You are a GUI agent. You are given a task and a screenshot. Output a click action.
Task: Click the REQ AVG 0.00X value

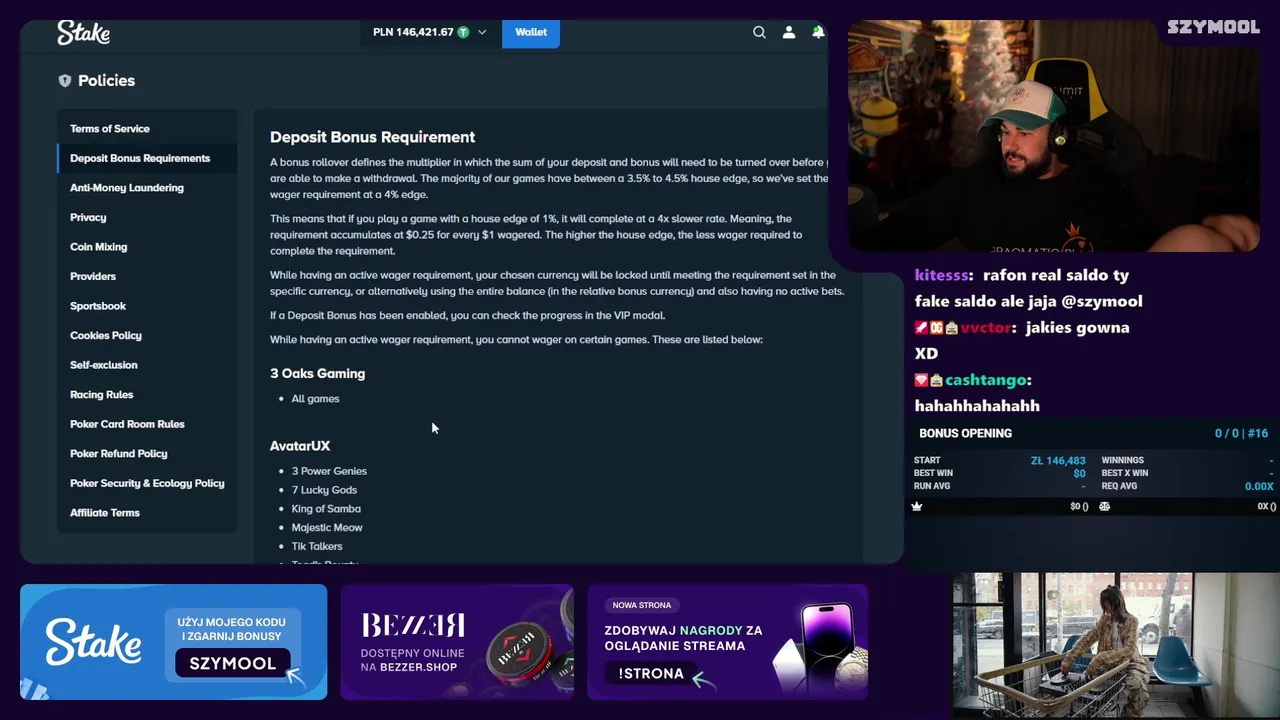click(x=1259, y=487)
